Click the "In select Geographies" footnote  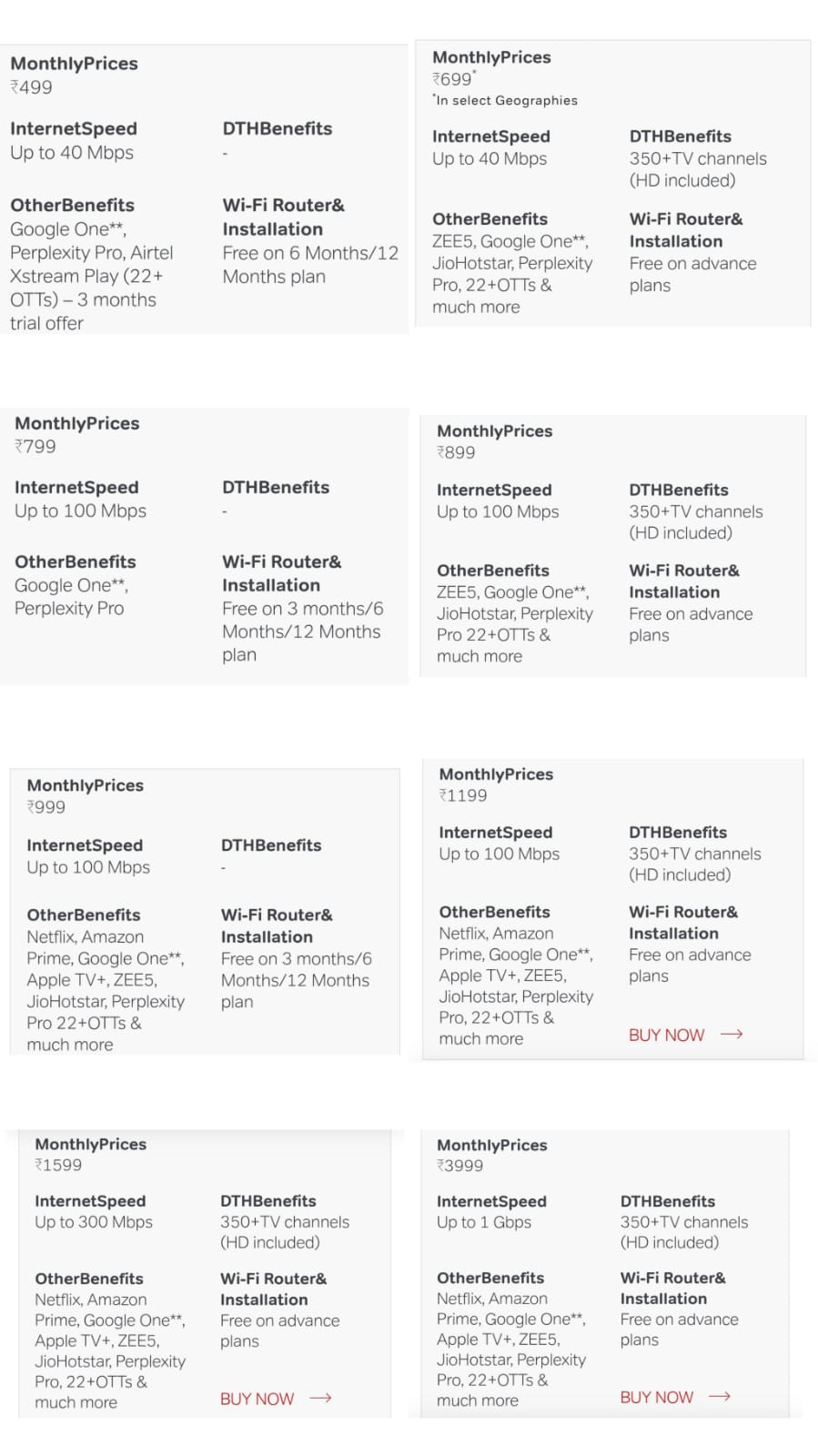click(506, 101)
